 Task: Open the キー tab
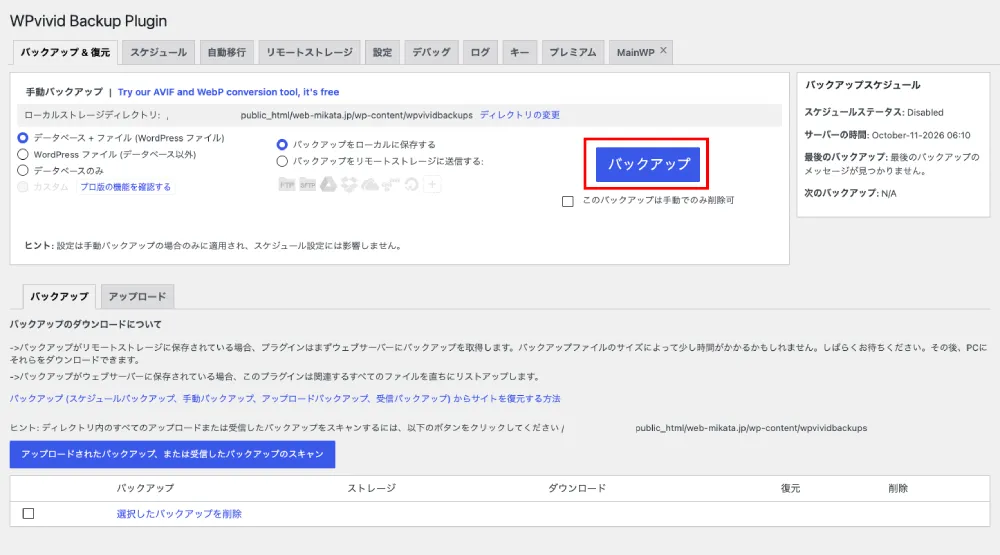click(x=519, y=52)
